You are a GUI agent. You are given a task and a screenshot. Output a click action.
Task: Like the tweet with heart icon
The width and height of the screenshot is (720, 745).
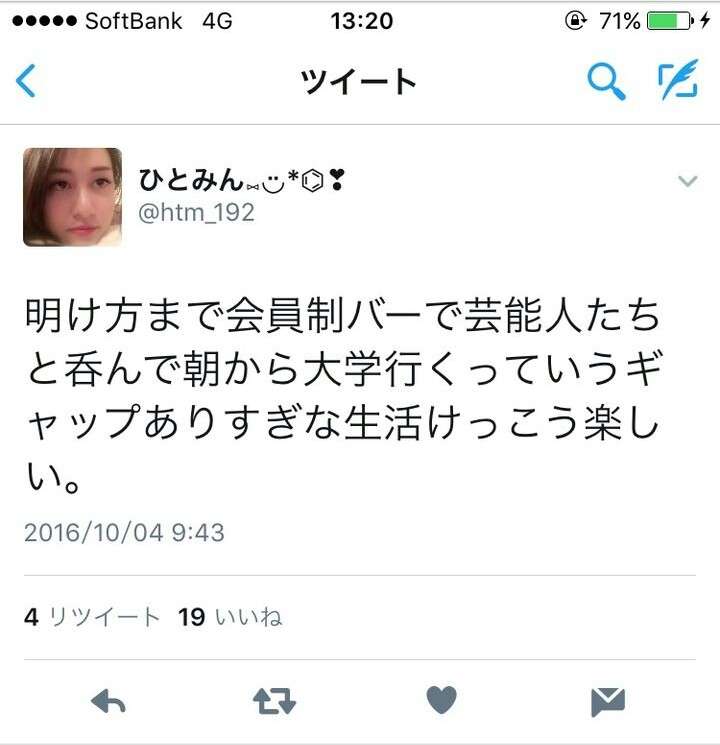pos(442,700)
